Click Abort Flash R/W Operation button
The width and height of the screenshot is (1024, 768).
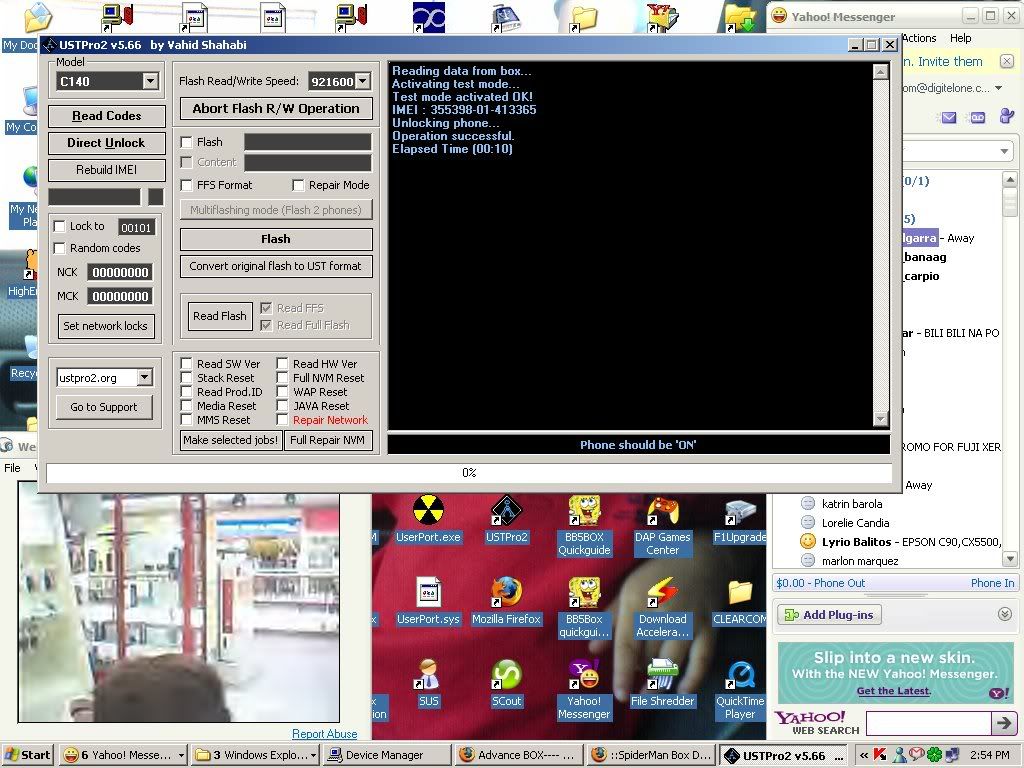[x=276, y=108]
